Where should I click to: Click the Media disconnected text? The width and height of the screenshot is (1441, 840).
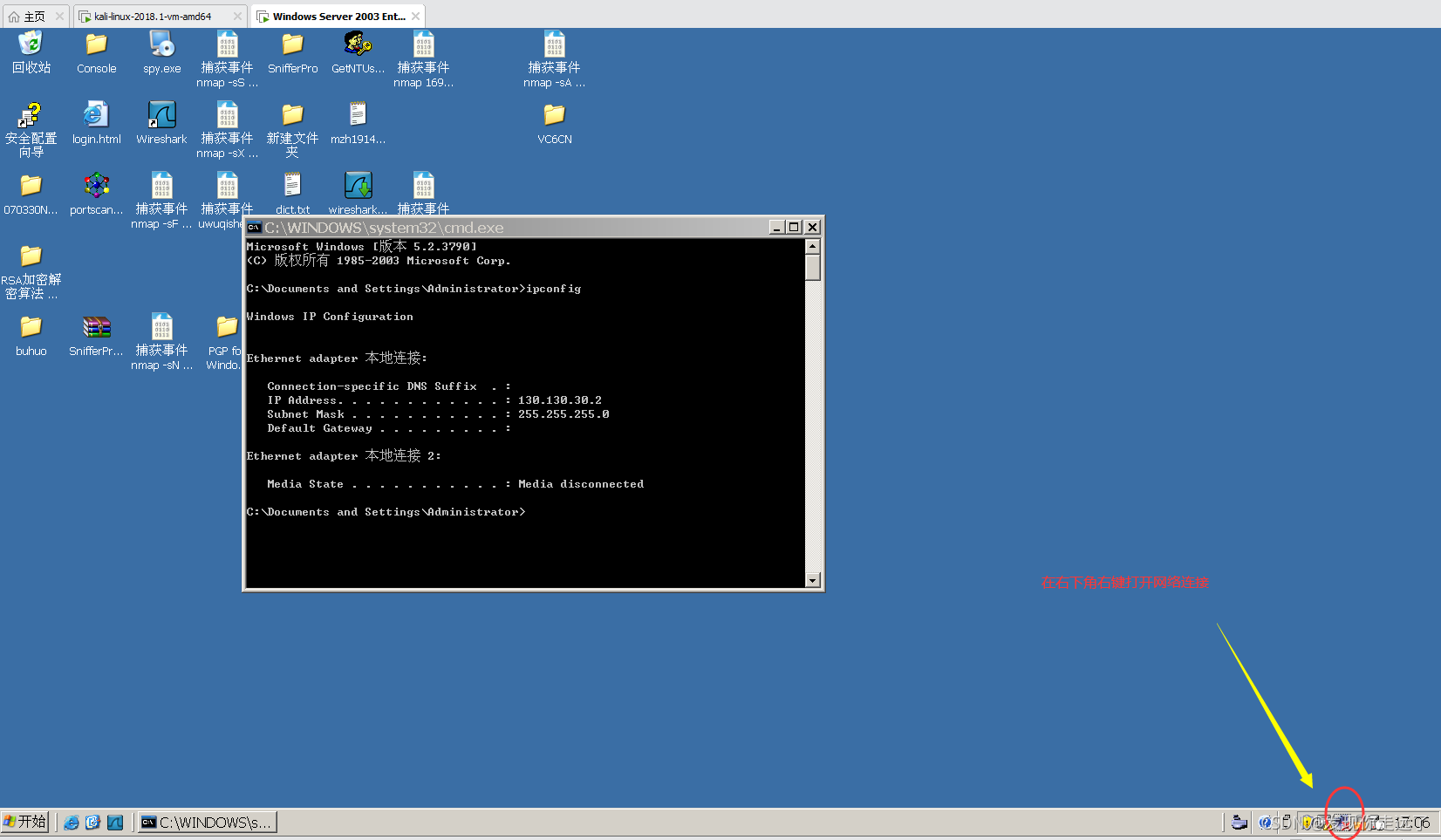click(581, 484)
